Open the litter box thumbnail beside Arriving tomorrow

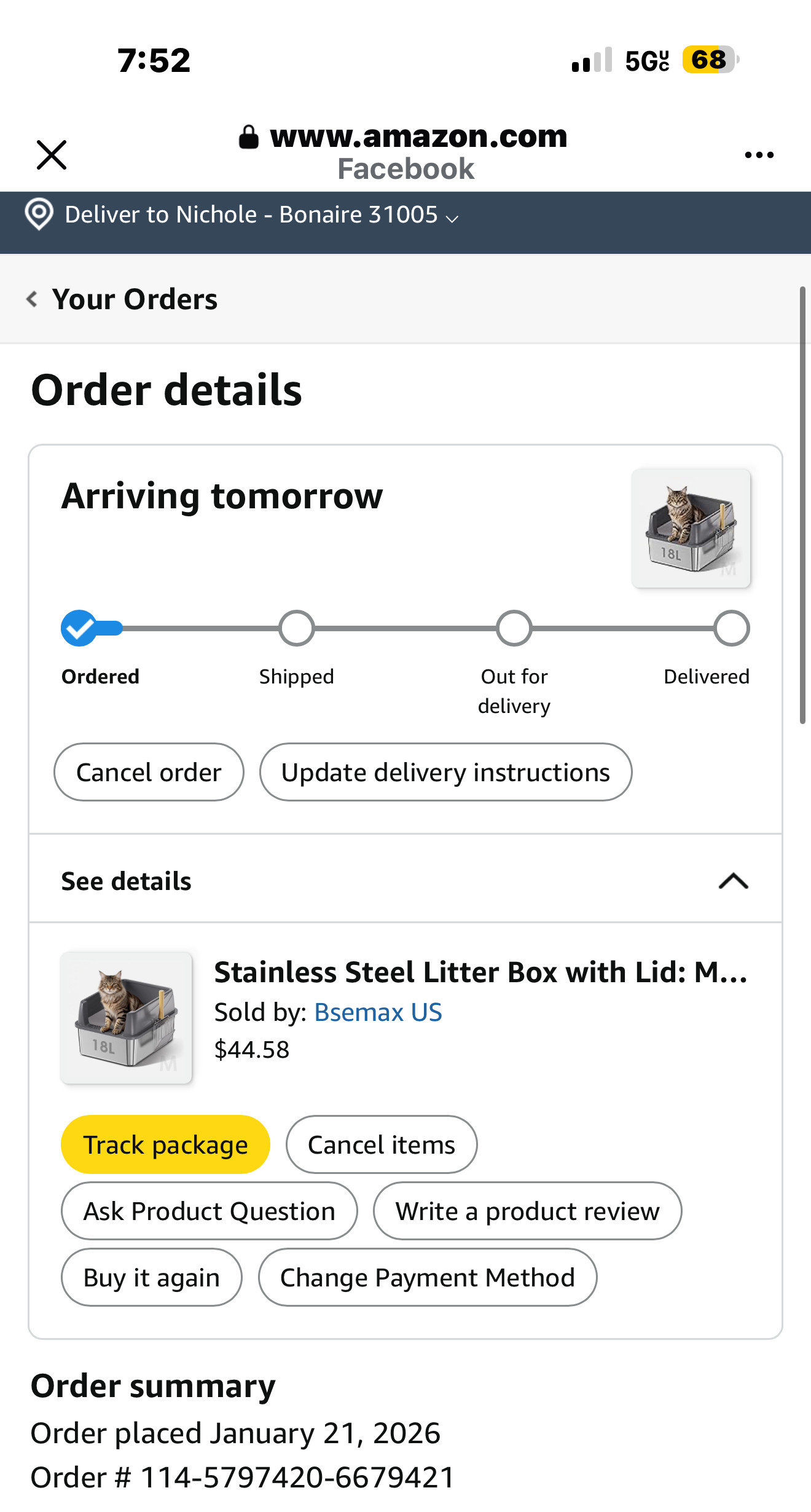[x=691, y=529]
